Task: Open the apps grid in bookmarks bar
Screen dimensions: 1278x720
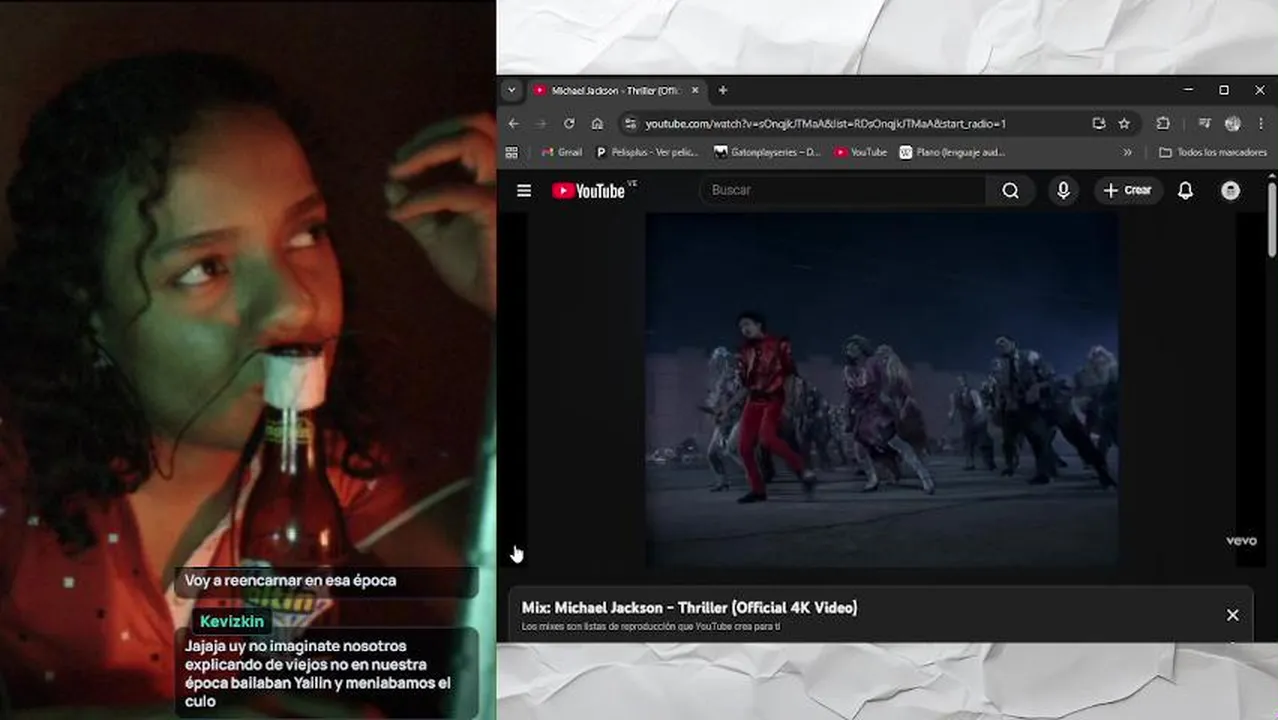Action: (512, 153)
